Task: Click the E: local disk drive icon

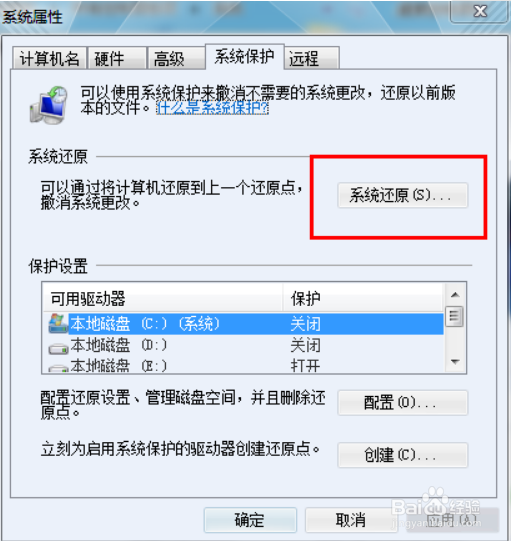Action: [58, 368]
